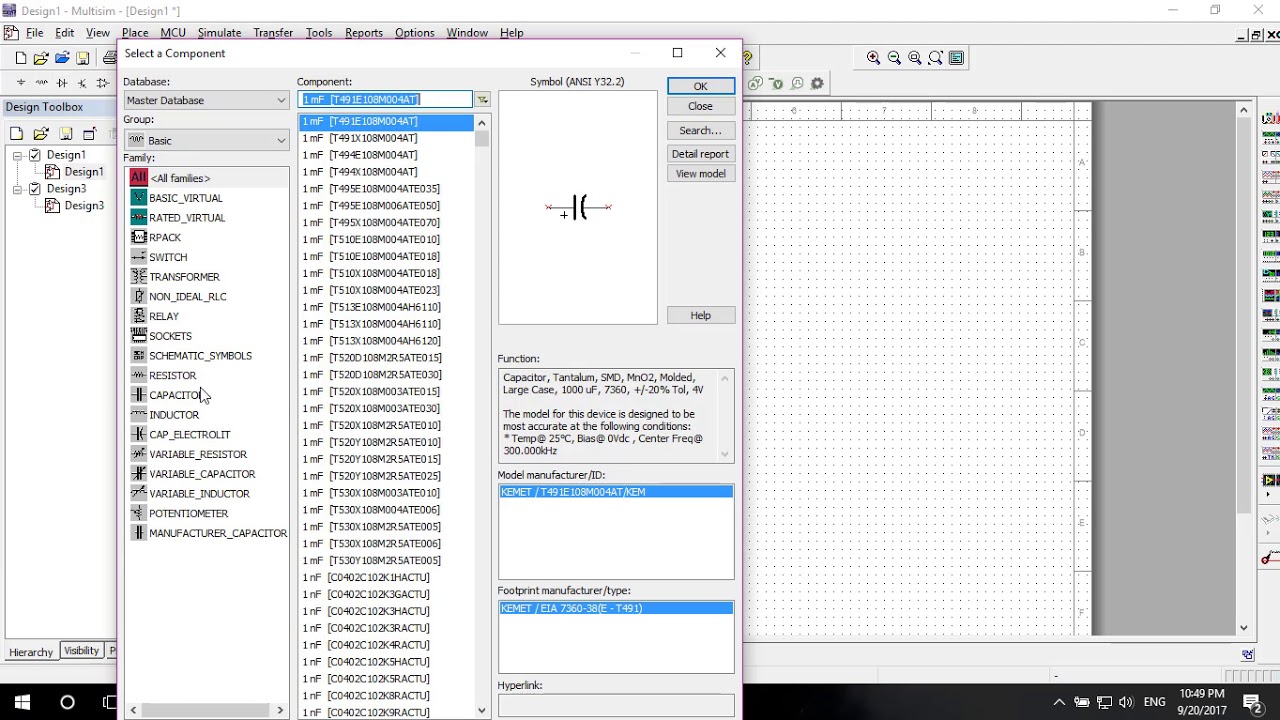Open the Transfer menu
Viewport: 1280px width, 720px height.
tap(273, 33)
